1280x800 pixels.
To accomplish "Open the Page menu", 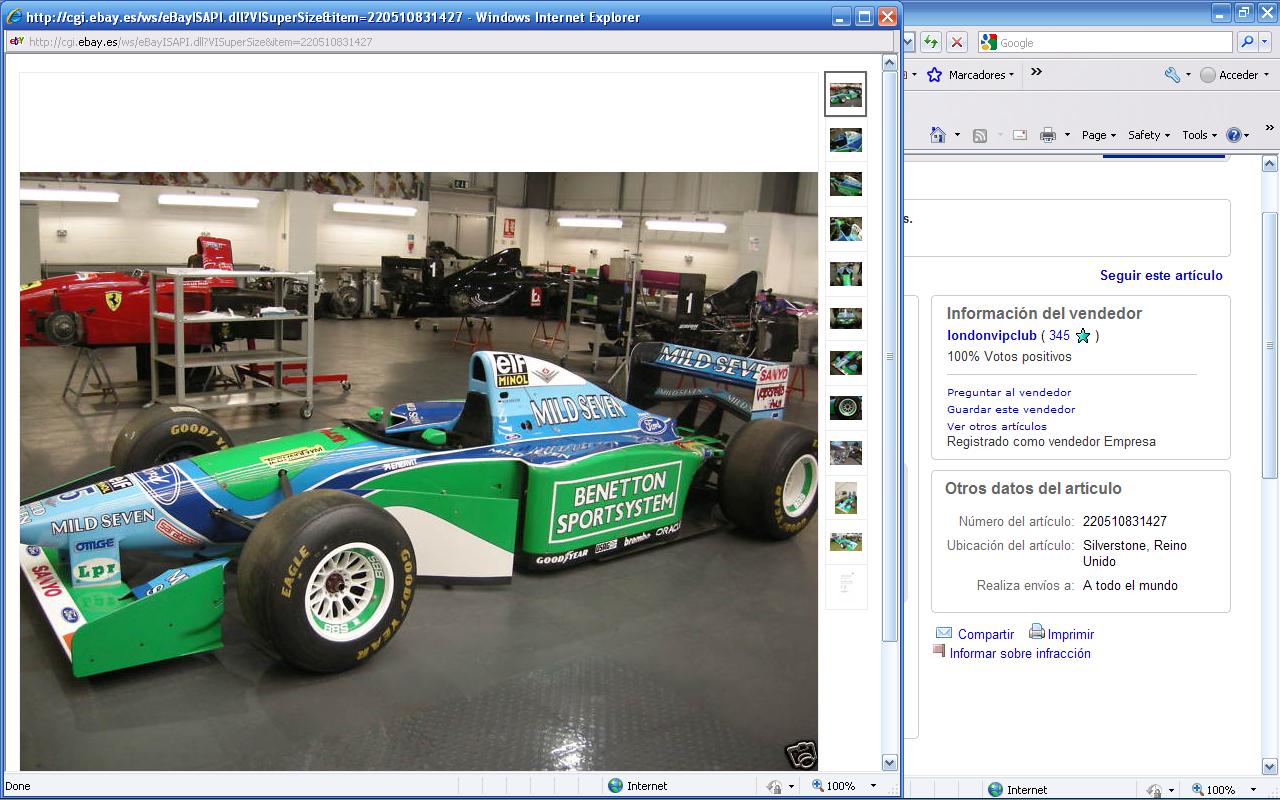I will tap(1098, 135).
